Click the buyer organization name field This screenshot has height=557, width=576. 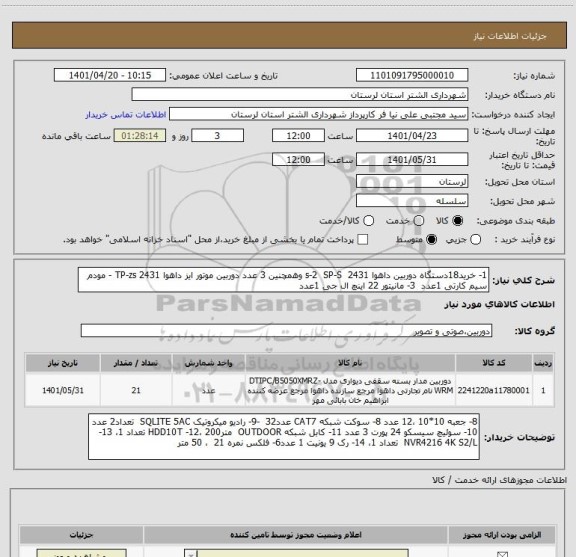point(300,95)
